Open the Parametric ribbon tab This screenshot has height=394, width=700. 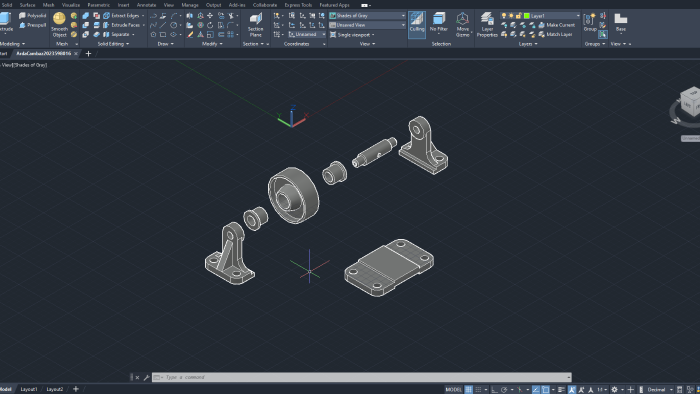(98, 5)
